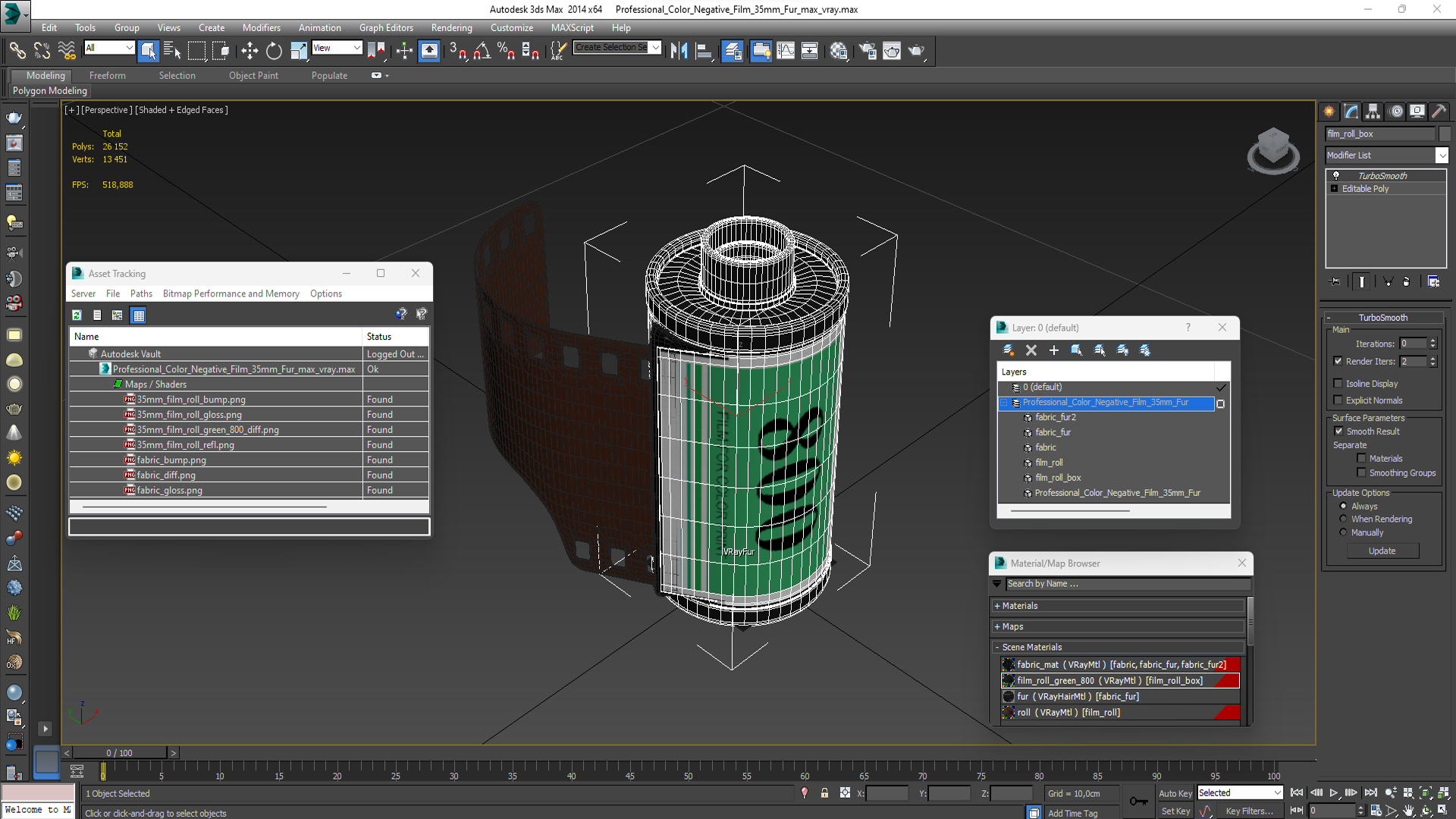Open Select by Name tool
Screen dimensions: 1456x819
(172, 51)
